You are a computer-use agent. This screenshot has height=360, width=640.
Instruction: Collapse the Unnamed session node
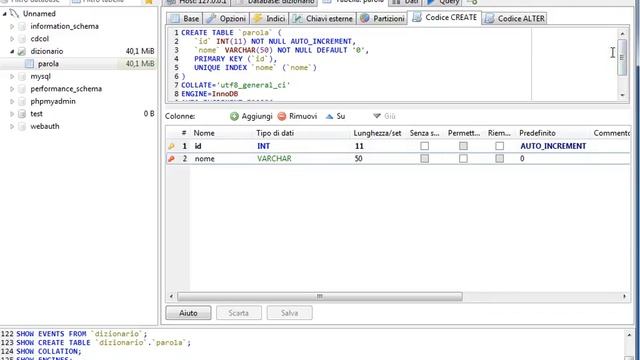[4, 14]
